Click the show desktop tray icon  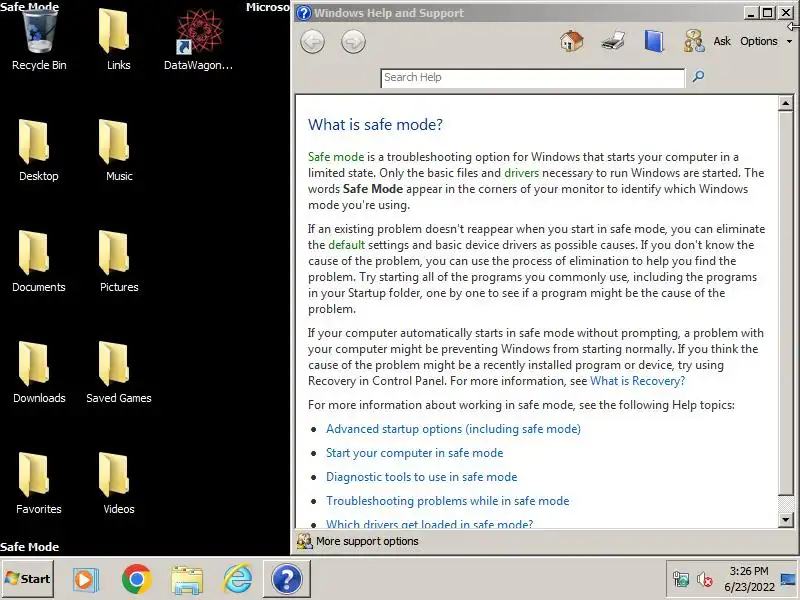click(x=789, y=579)
